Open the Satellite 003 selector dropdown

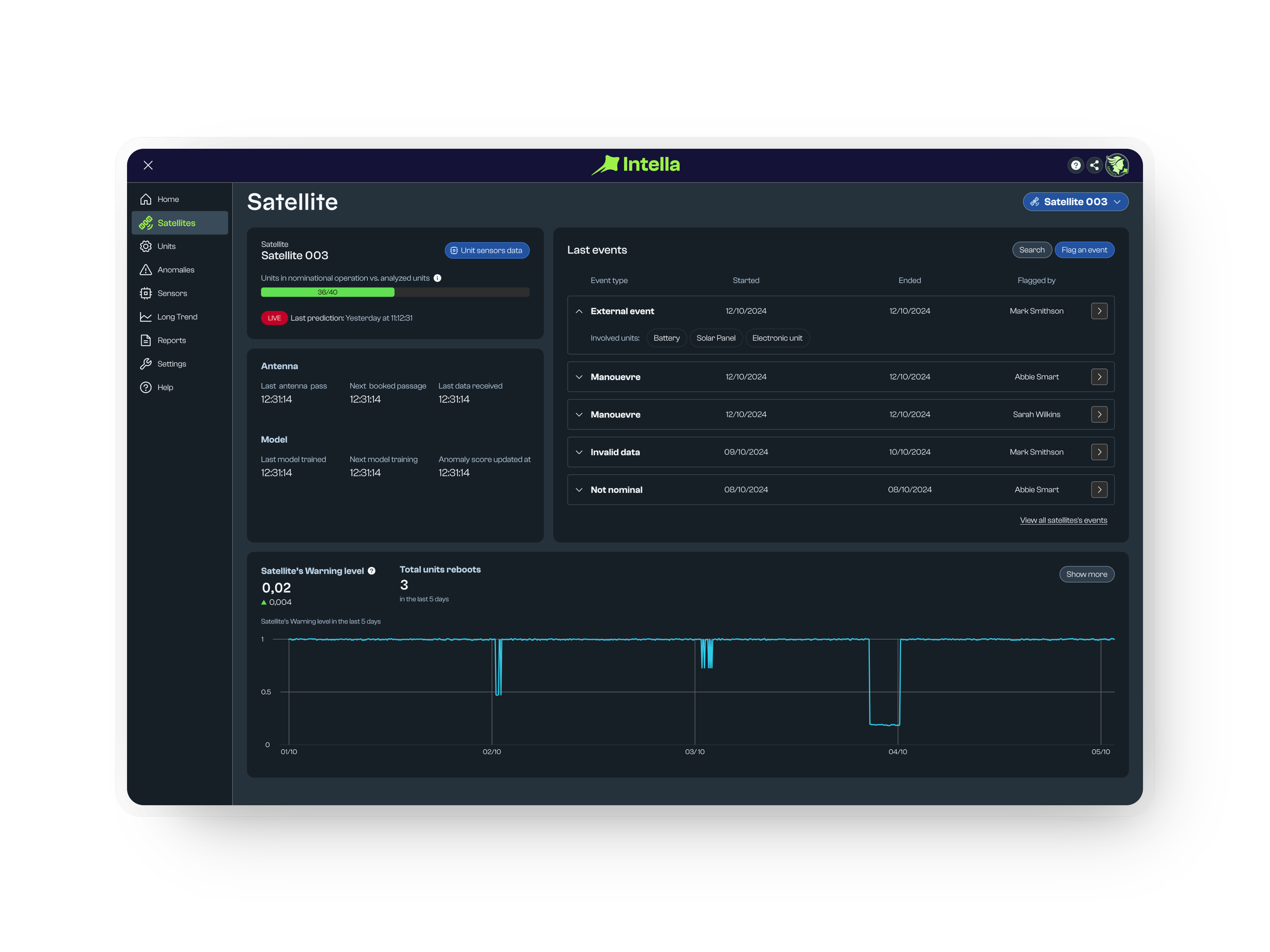pyautogui.click(x=1075, y=202)
